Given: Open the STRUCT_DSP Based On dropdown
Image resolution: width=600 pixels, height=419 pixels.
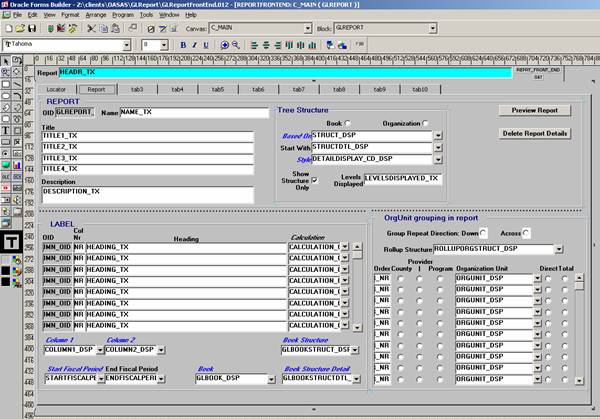Looking at the screenshot, I should [438, 135].
